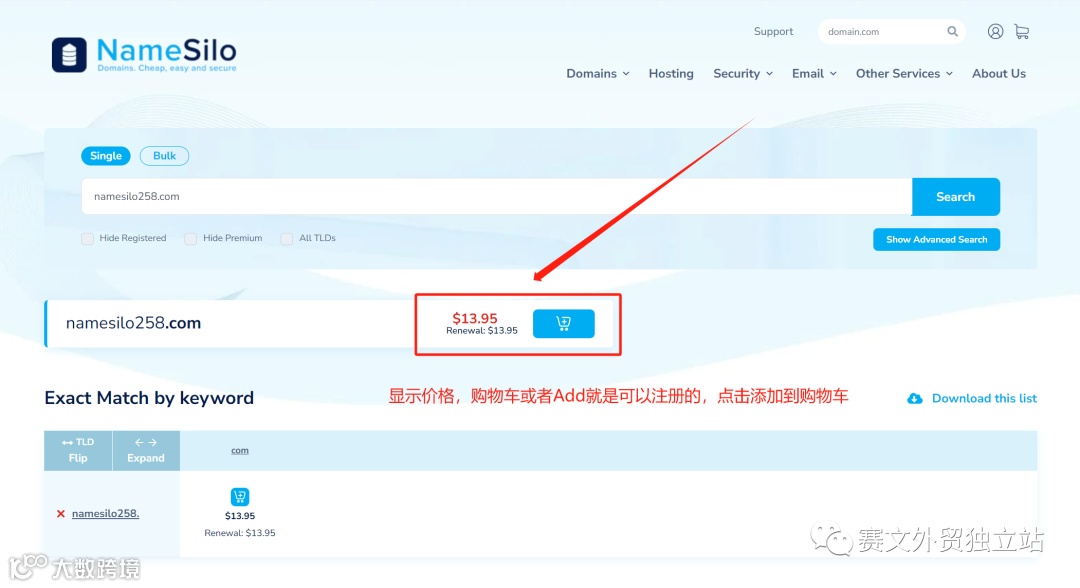Click the blue Search button
The height and width of the screenshot is (588, 1080).
point(955,197)
